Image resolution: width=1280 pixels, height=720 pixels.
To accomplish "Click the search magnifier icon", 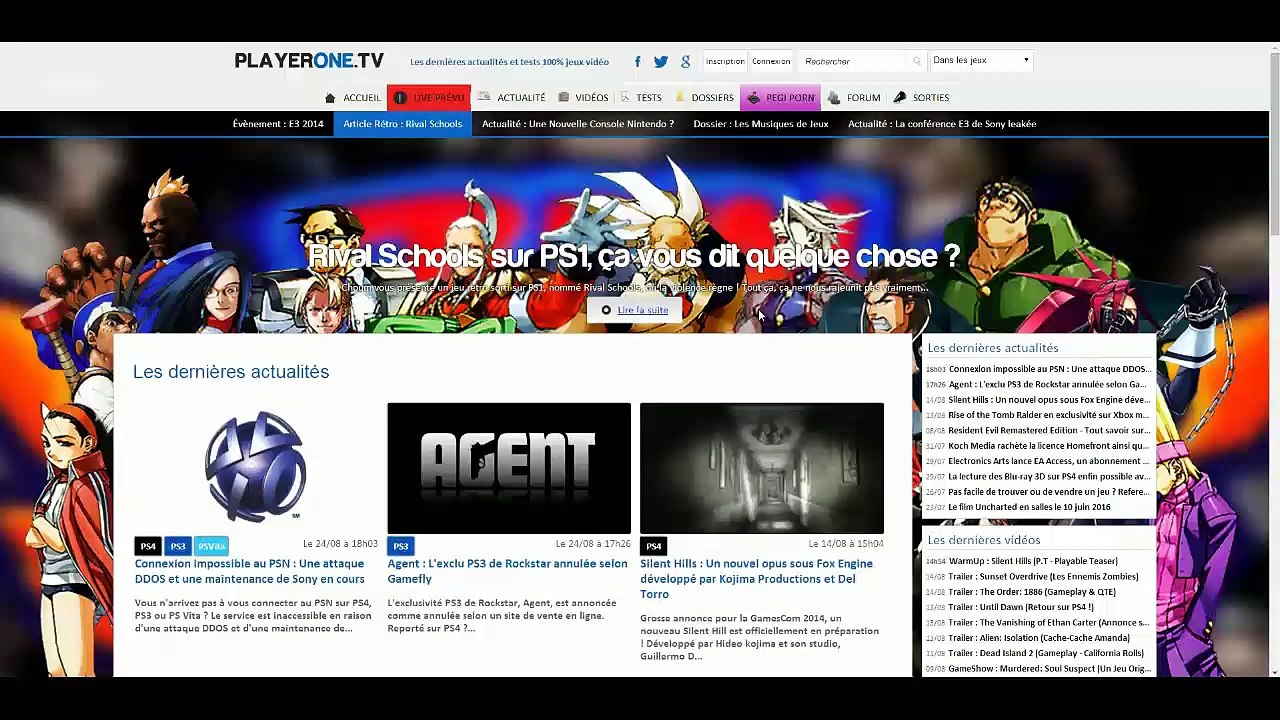I will [916, 62].
